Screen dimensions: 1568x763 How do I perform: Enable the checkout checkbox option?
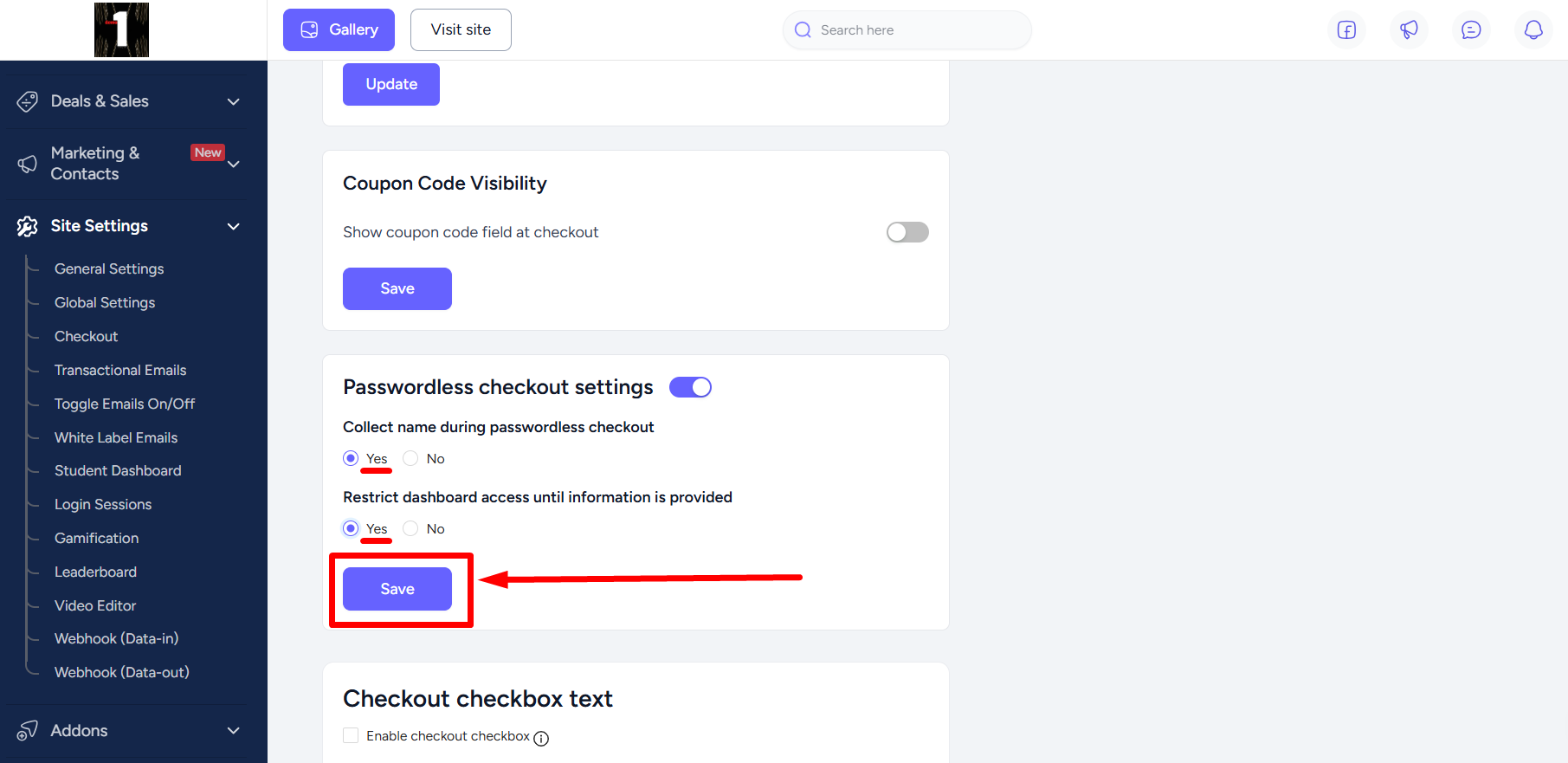coord(351,735)
